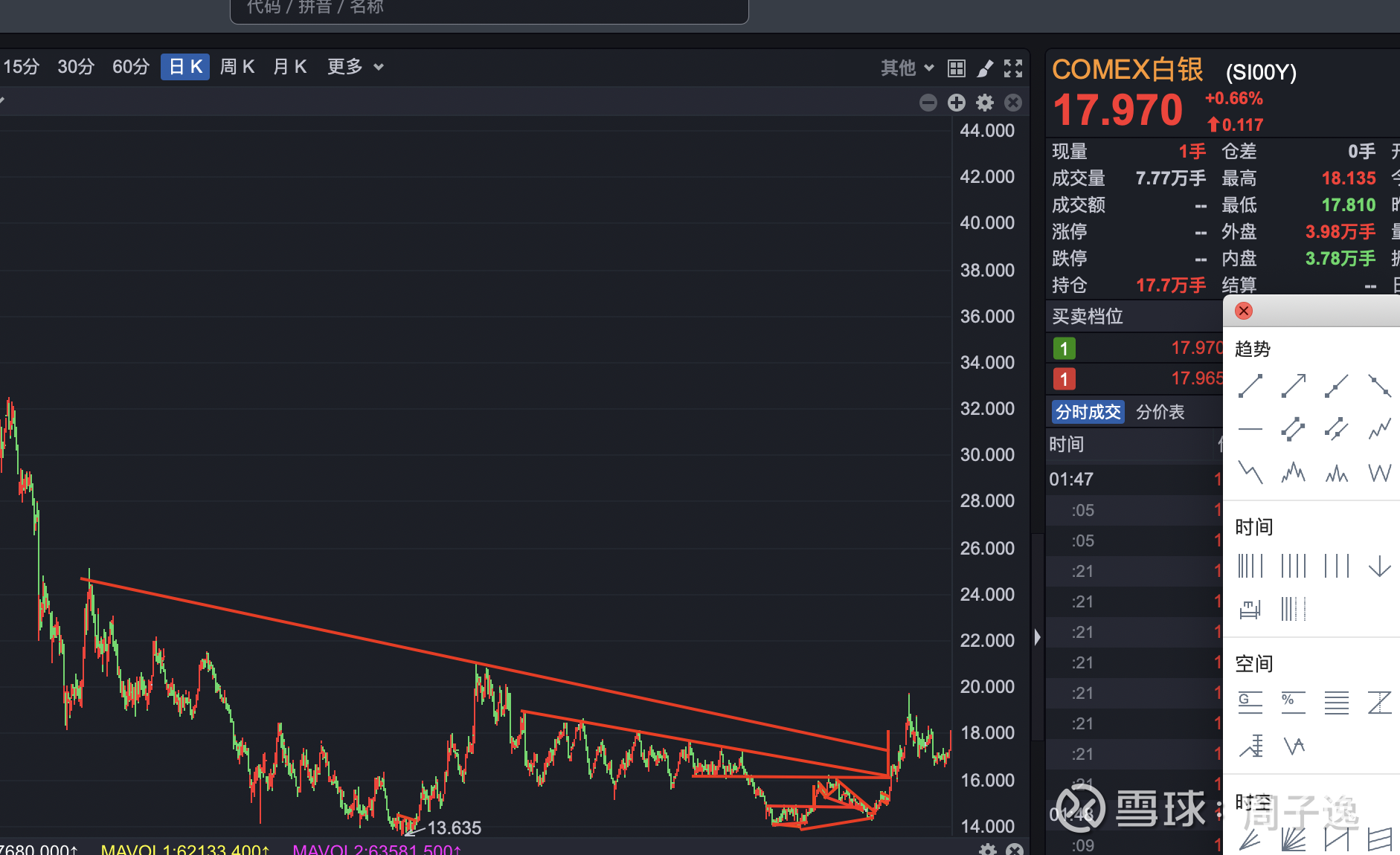Viewport: 1400px width, 855px height.
Task: Open main chart indicator settings gear
Action: 985,103
